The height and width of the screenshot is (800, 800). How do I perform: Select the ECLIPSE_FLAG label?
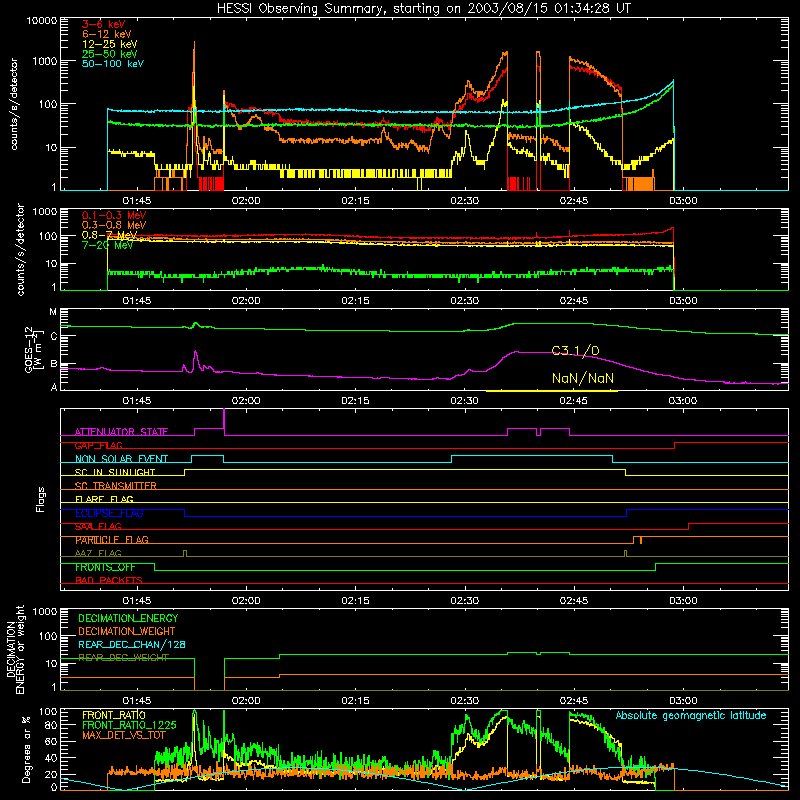tap(109, 513)
